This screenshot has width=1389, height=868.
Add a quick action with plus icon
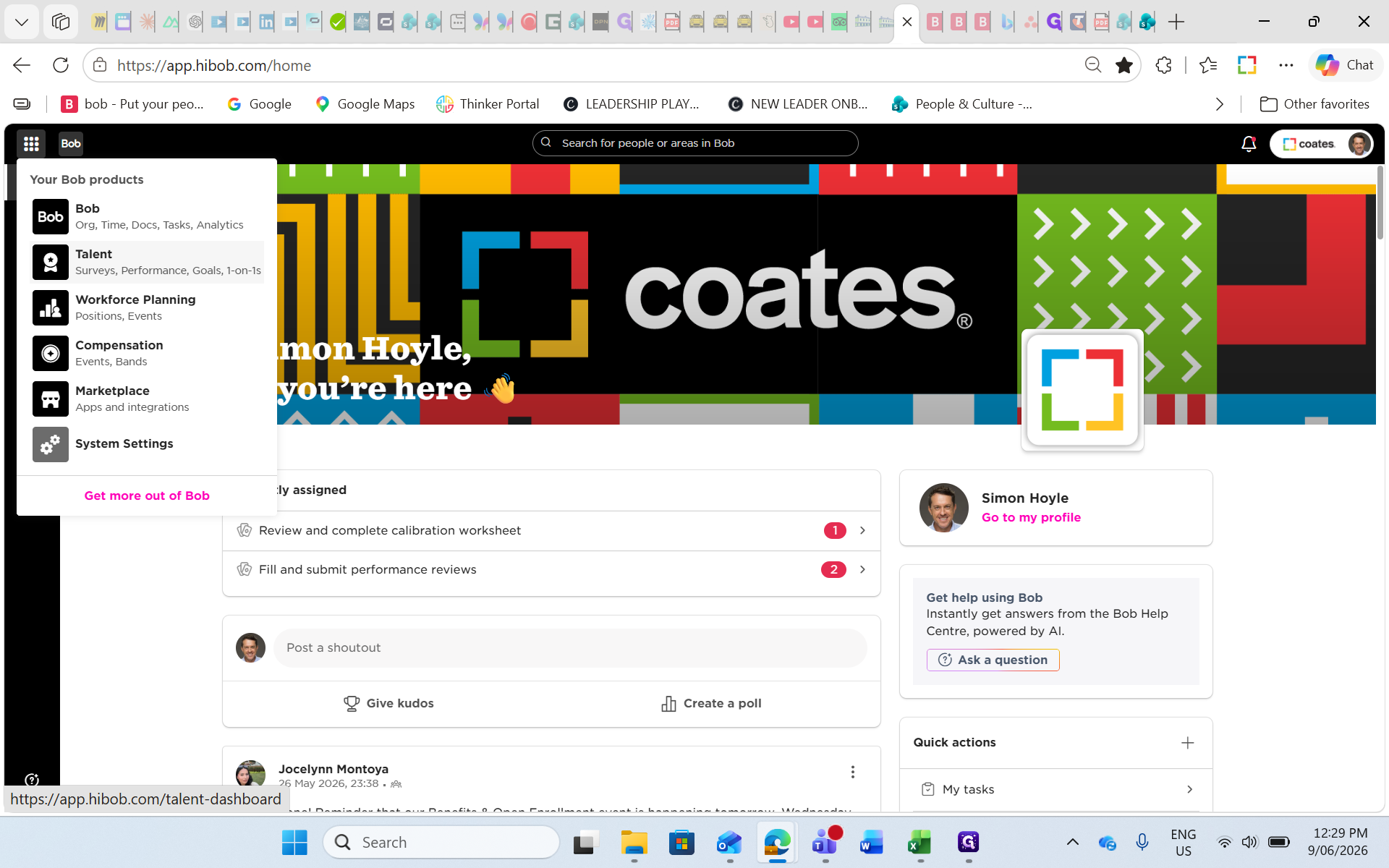click(1188, 743)
